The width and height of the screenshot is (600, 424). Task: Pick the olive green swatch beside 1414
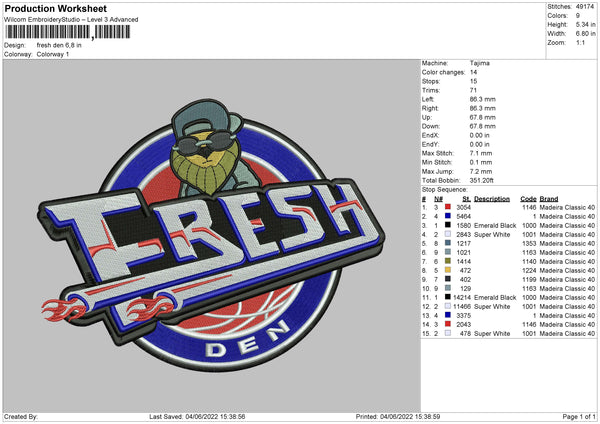coord(447,261)
